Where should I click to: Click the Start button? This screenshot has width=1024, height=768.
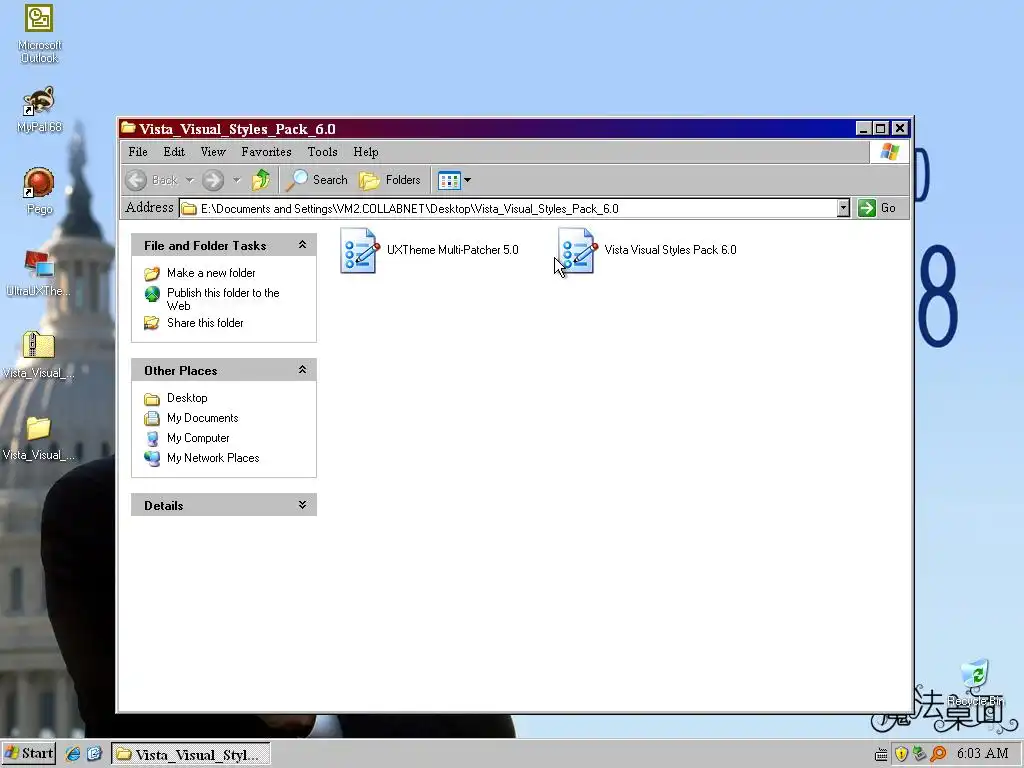click(x=29, y=754)
